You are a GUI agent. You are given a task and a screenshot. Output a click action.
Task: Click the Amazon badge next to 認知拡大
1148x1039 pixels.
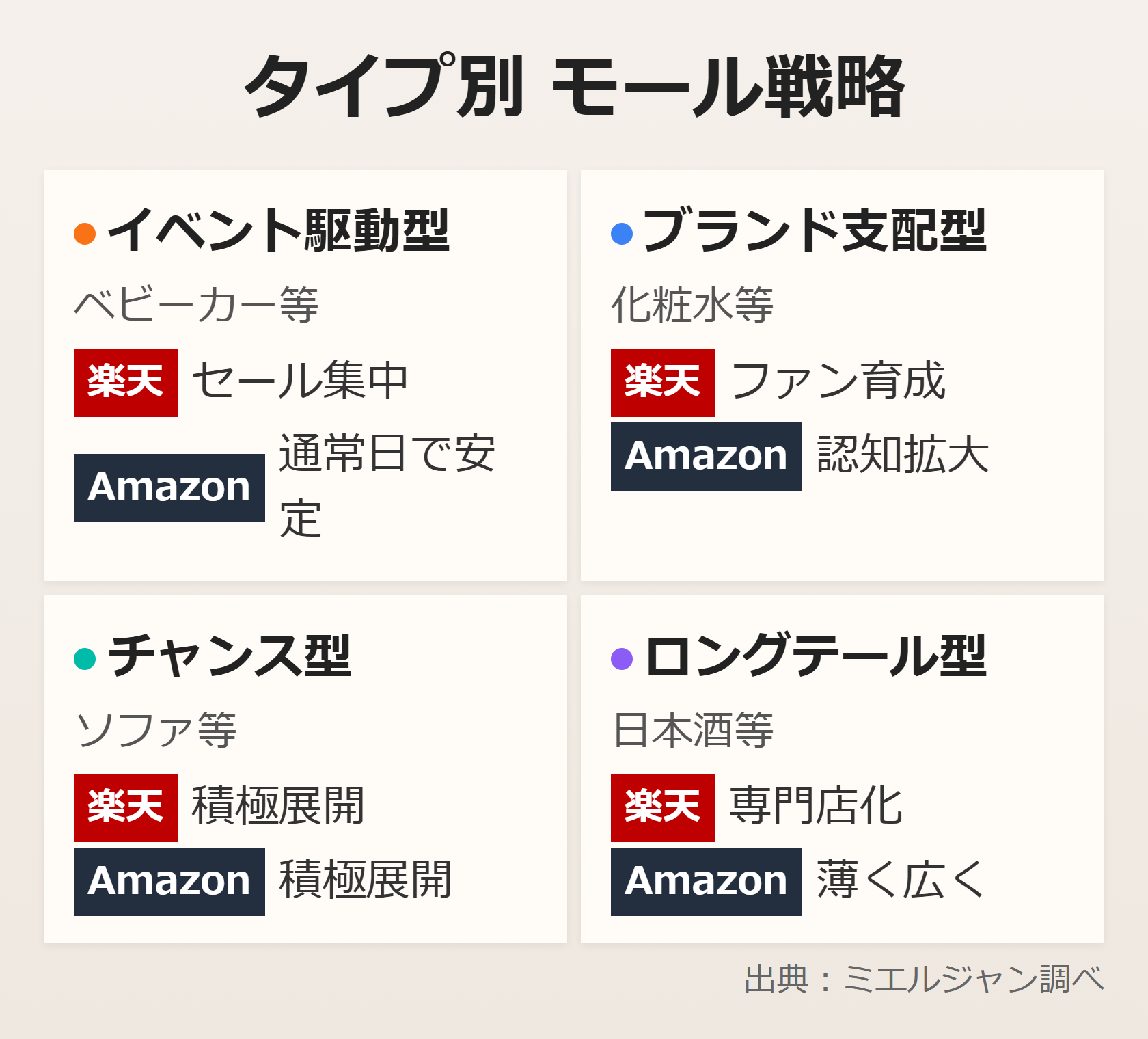tap(707, 457)
